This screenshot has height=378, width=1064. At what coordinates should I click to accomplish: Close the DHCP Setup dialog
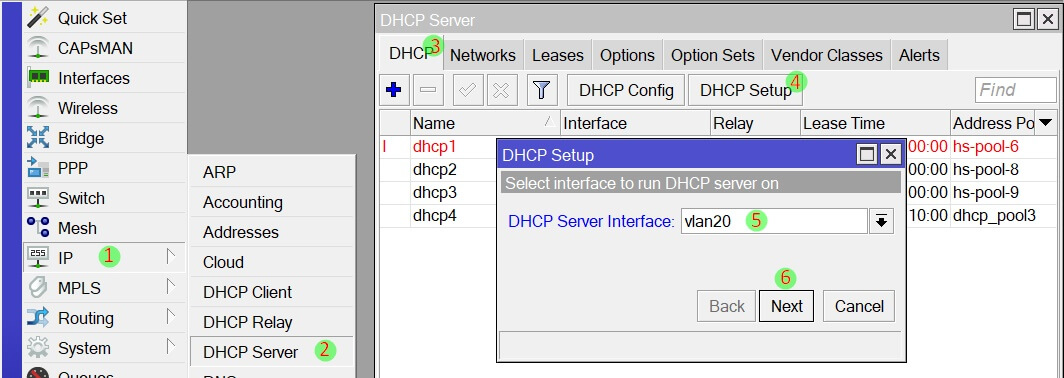pyautogui.click(x=890, y=155)
